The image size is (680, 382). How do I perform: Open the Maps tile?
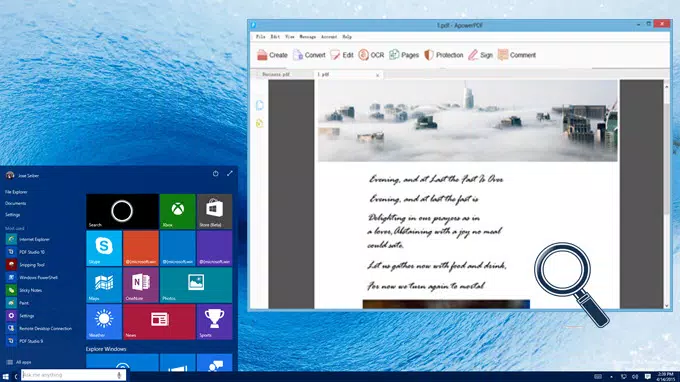coord(104,285)
